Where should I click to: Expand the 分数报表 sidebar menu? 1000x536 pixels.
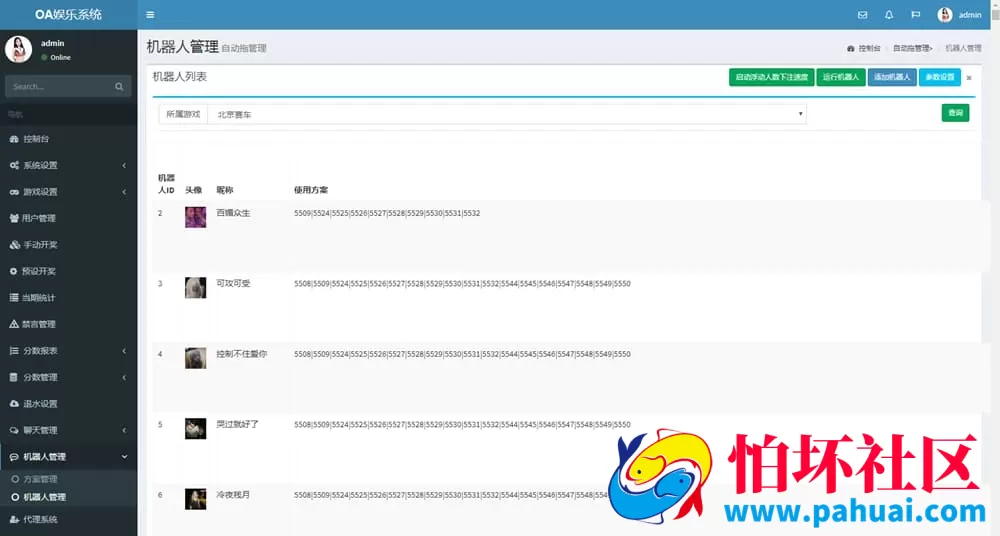(x=68, y=351)
